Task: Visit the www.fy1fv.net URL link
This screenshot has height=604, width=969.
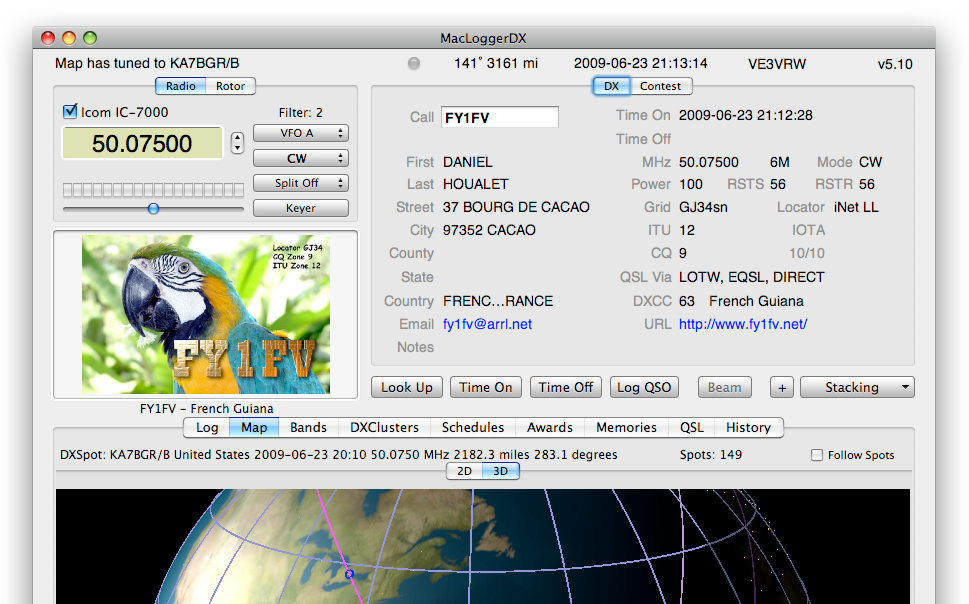Action: point(742,324)
